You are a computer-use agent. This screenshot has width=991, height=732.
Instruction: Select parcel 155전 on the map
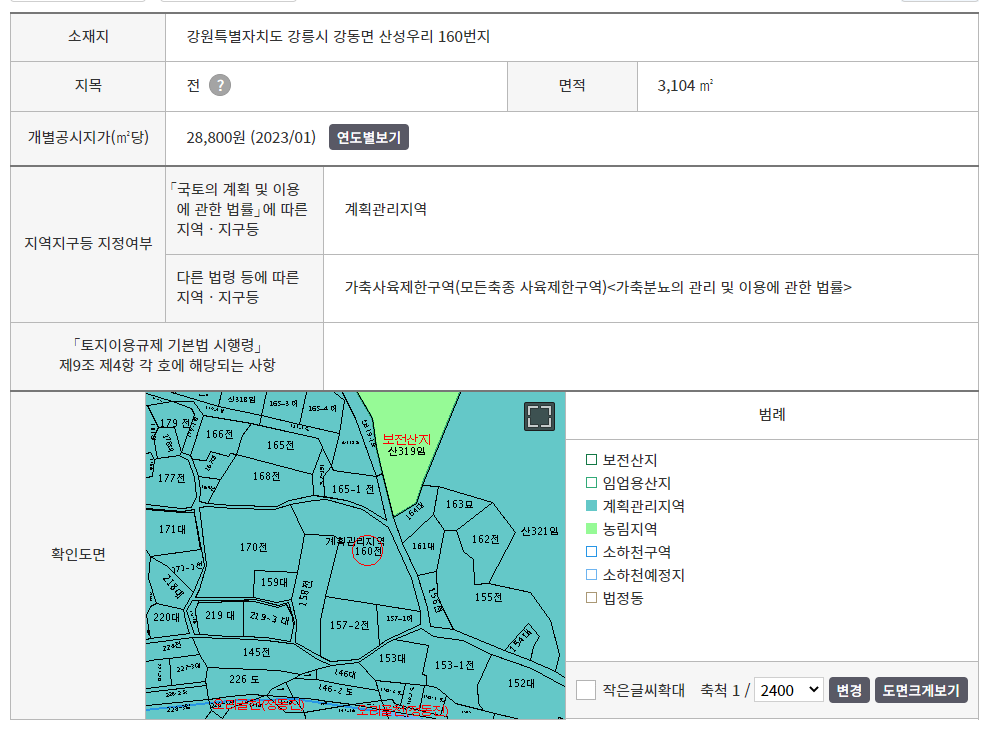pyautogui.click(x=489, y=597)
